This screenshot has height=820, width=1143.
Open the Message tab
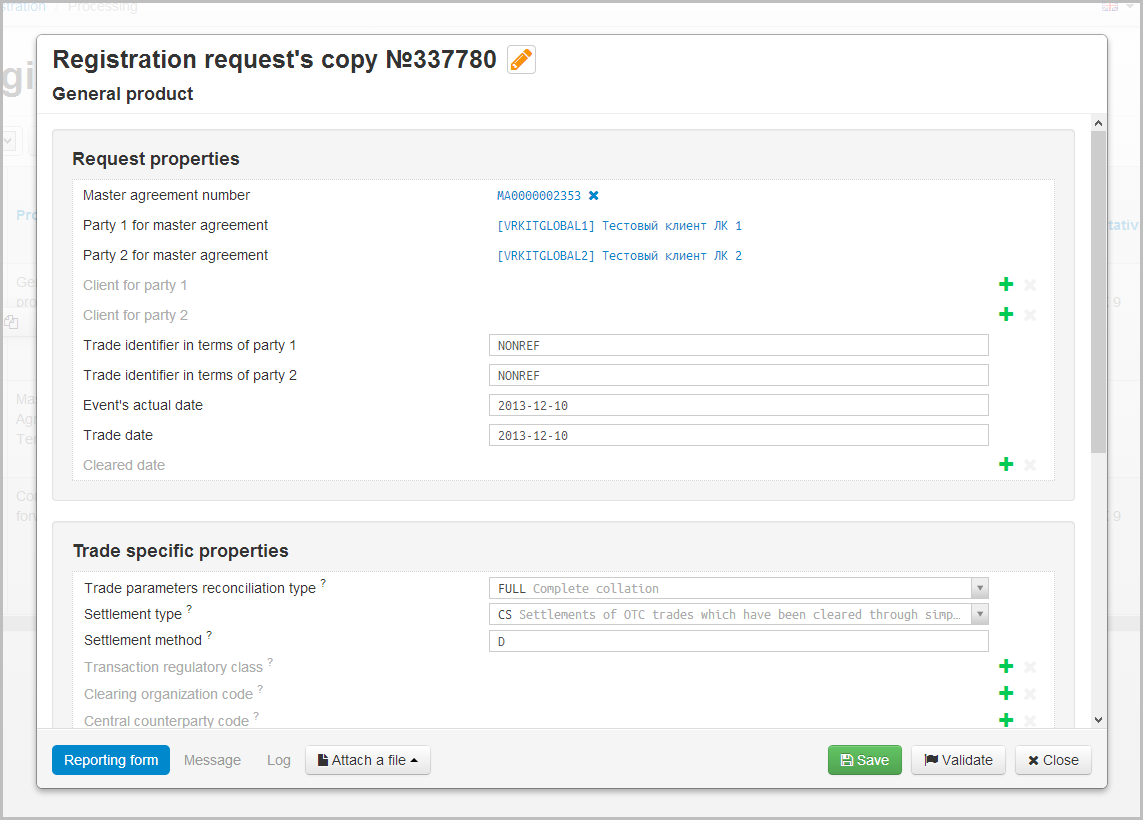click(x=212, y=760)
